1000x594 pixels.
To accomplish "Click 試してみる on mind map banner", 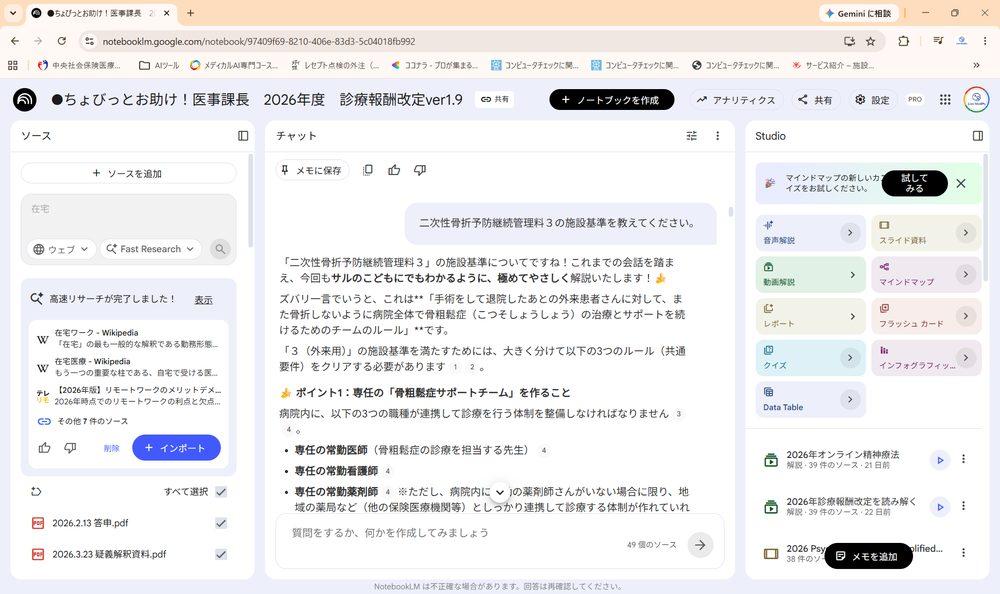I will coord(915,184).
